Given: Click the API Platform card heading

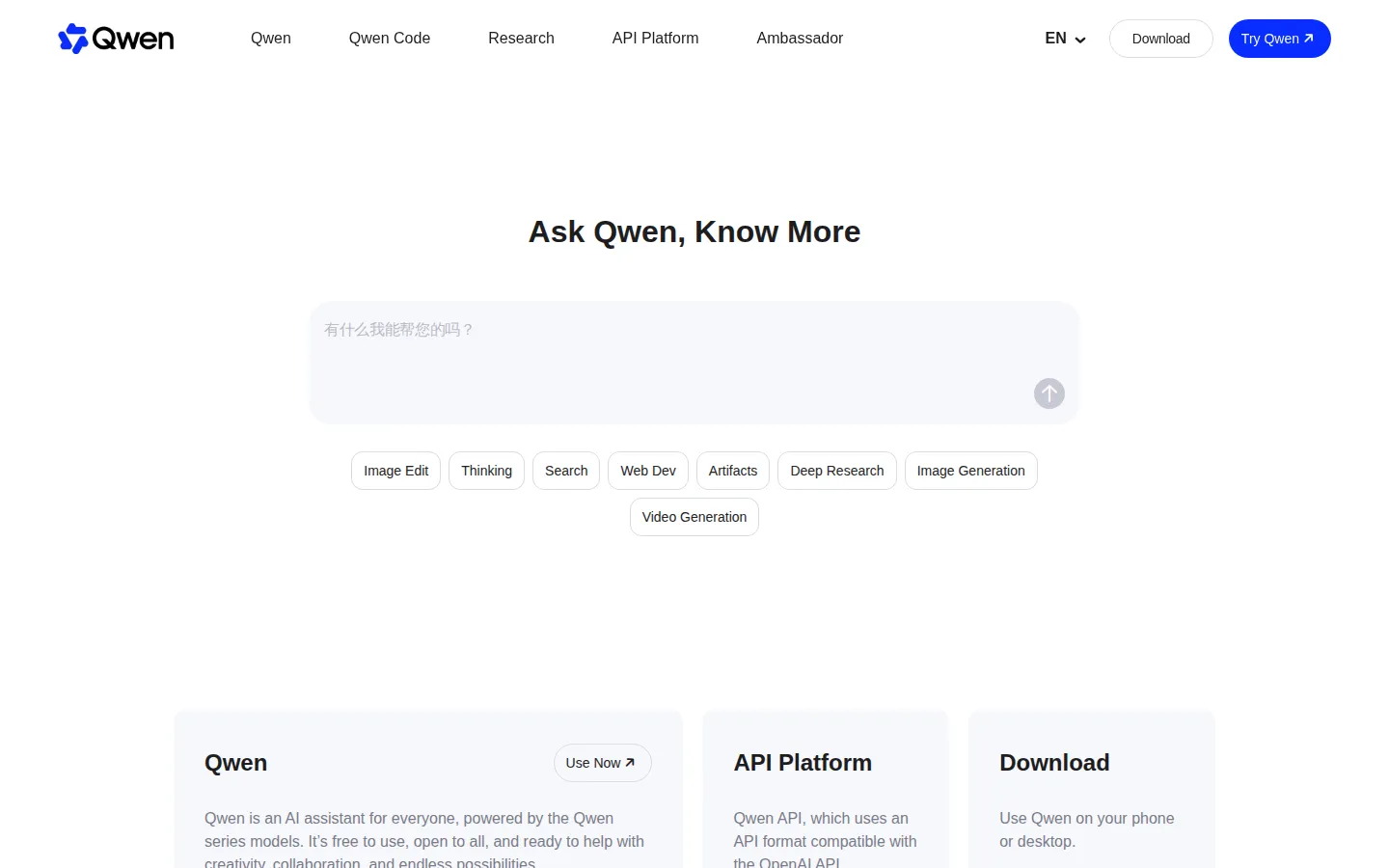Looking at the screenshot, I should (x=803, y=763).
